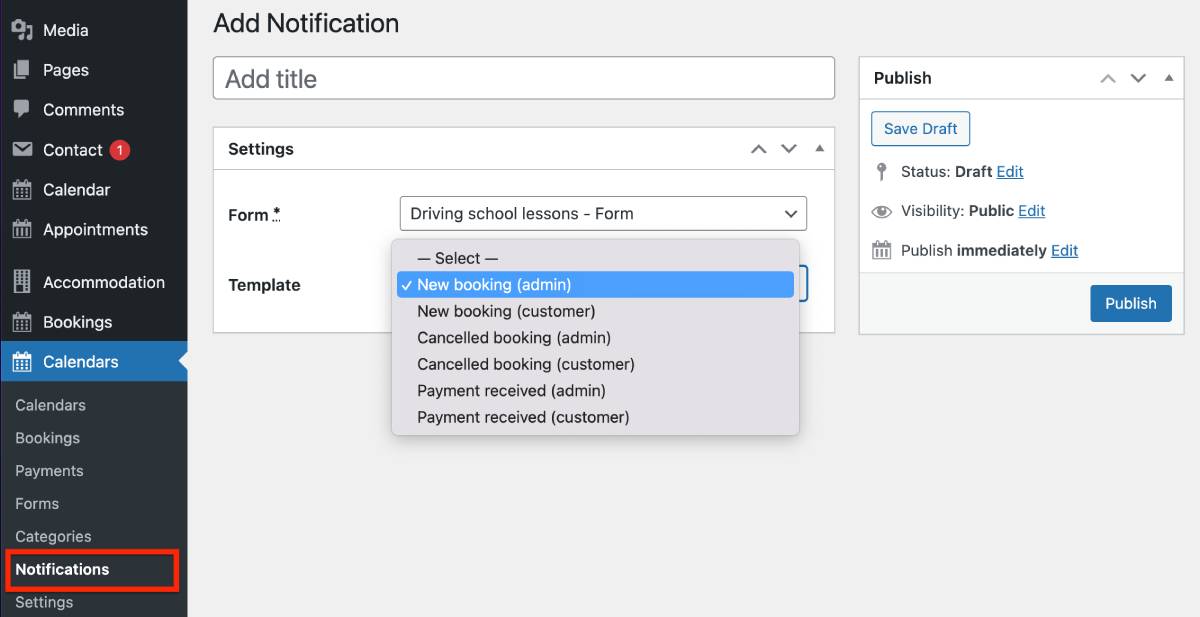Open the Notifications submenu item
The height and width of the screenshot is (617, 1200).
click(62, 569)
